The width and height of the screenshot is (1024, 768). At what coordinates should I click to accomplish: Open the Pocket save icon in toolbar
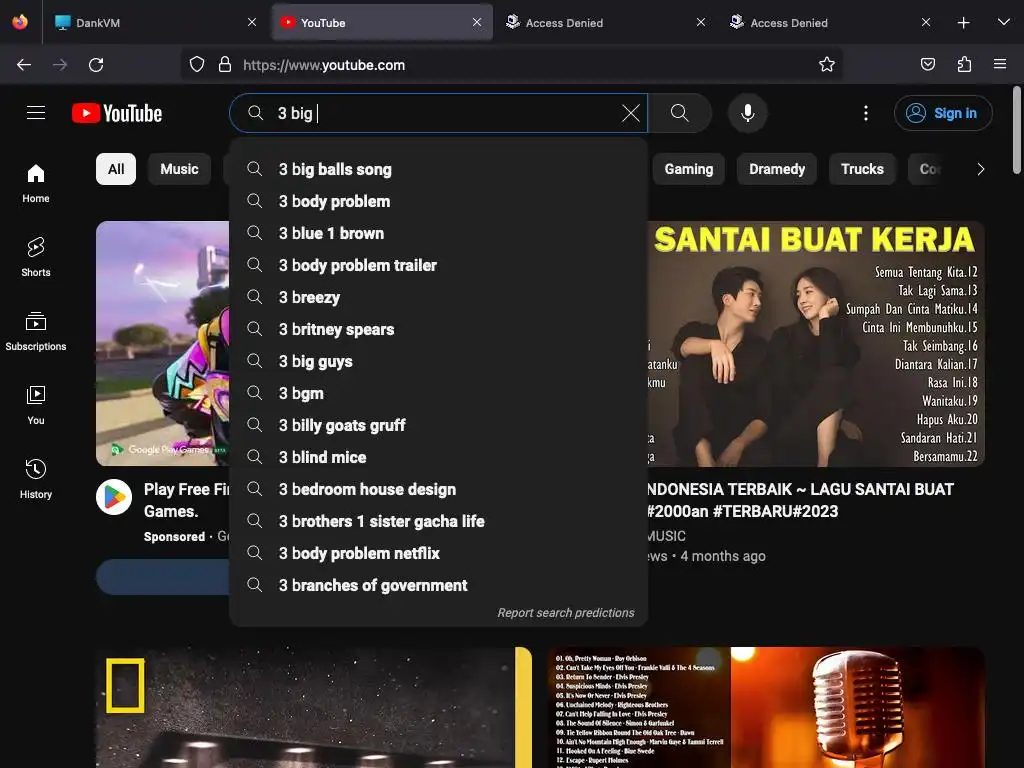click(927, 64)
